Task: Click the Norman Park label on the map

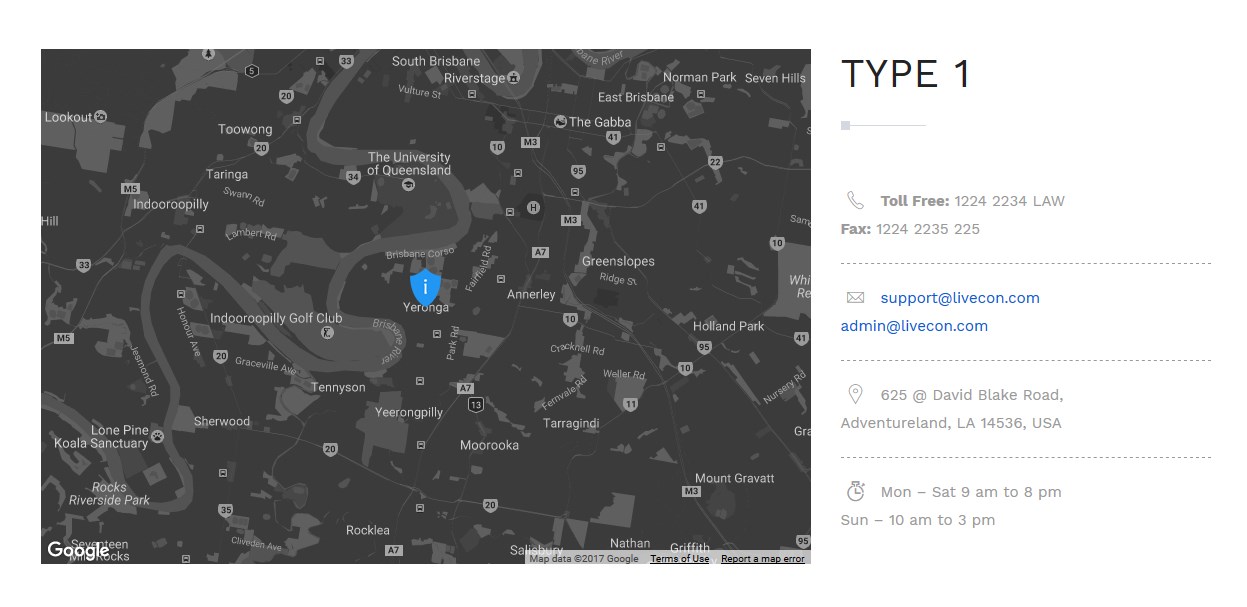Action: coord(700,77)
